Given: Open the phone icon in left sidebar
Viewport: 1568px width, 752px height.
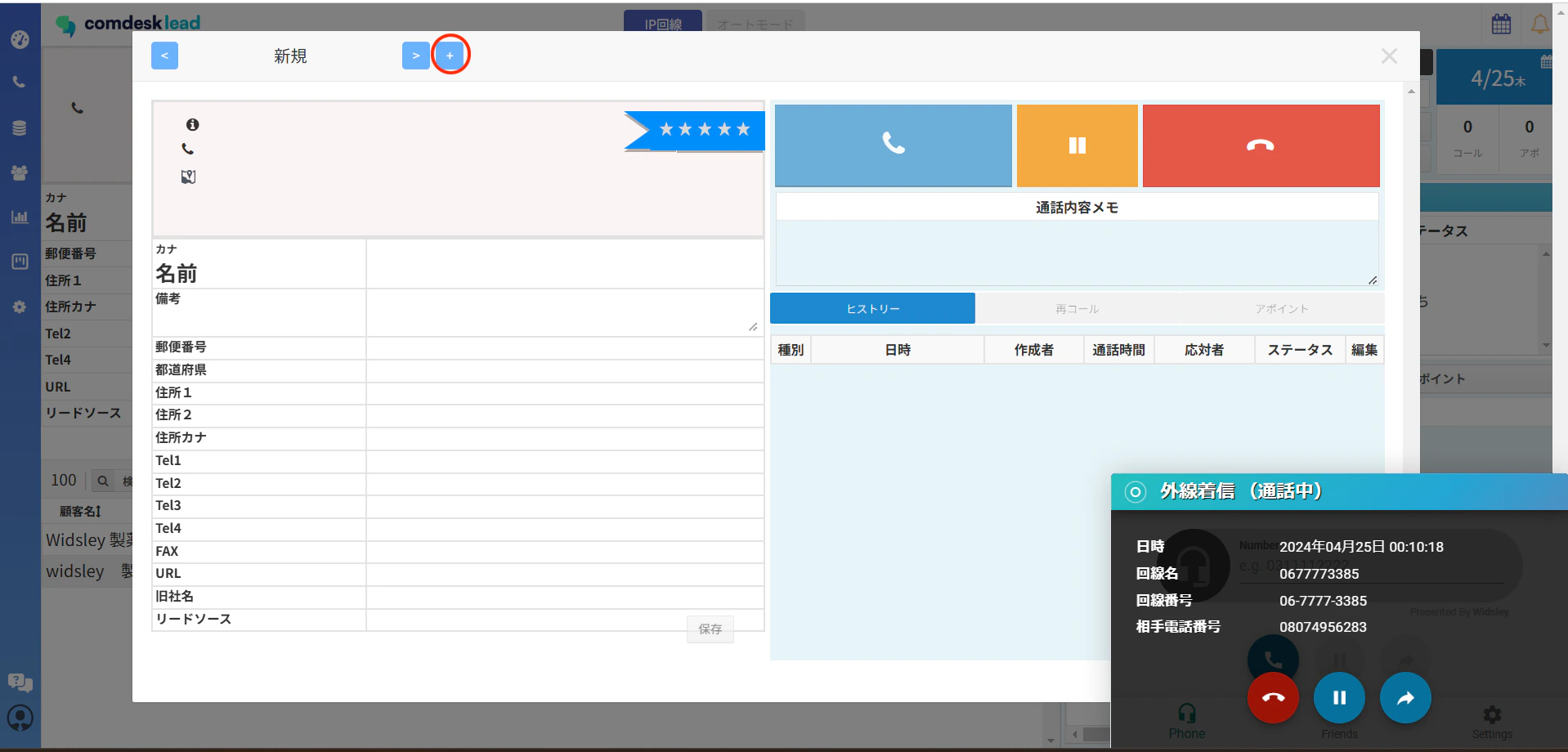Looking at the screenshot, I should coord(20,82).
